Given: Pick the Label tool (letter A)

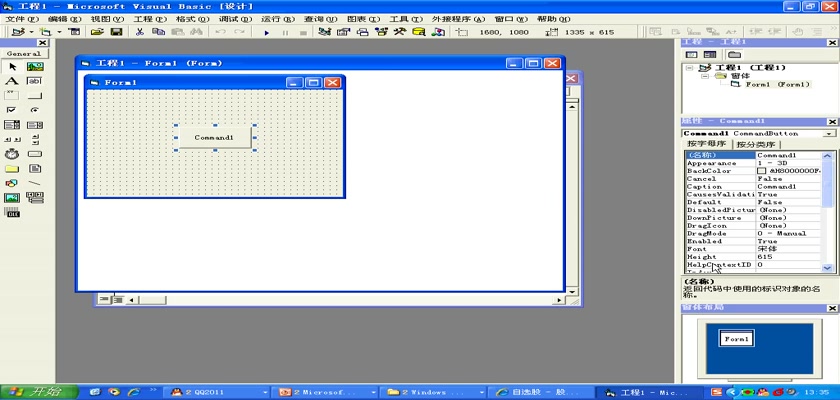Looking at the screenshot, I should click(12, 81).
